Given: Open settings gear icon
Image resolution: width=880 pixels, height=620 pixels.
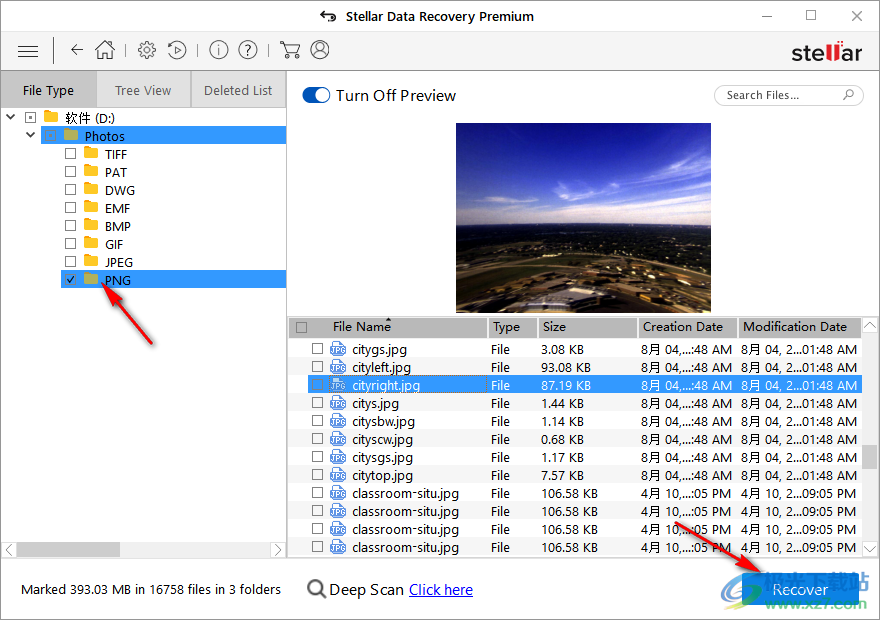Looking at the screenshot, I should (x=147, y=50).
